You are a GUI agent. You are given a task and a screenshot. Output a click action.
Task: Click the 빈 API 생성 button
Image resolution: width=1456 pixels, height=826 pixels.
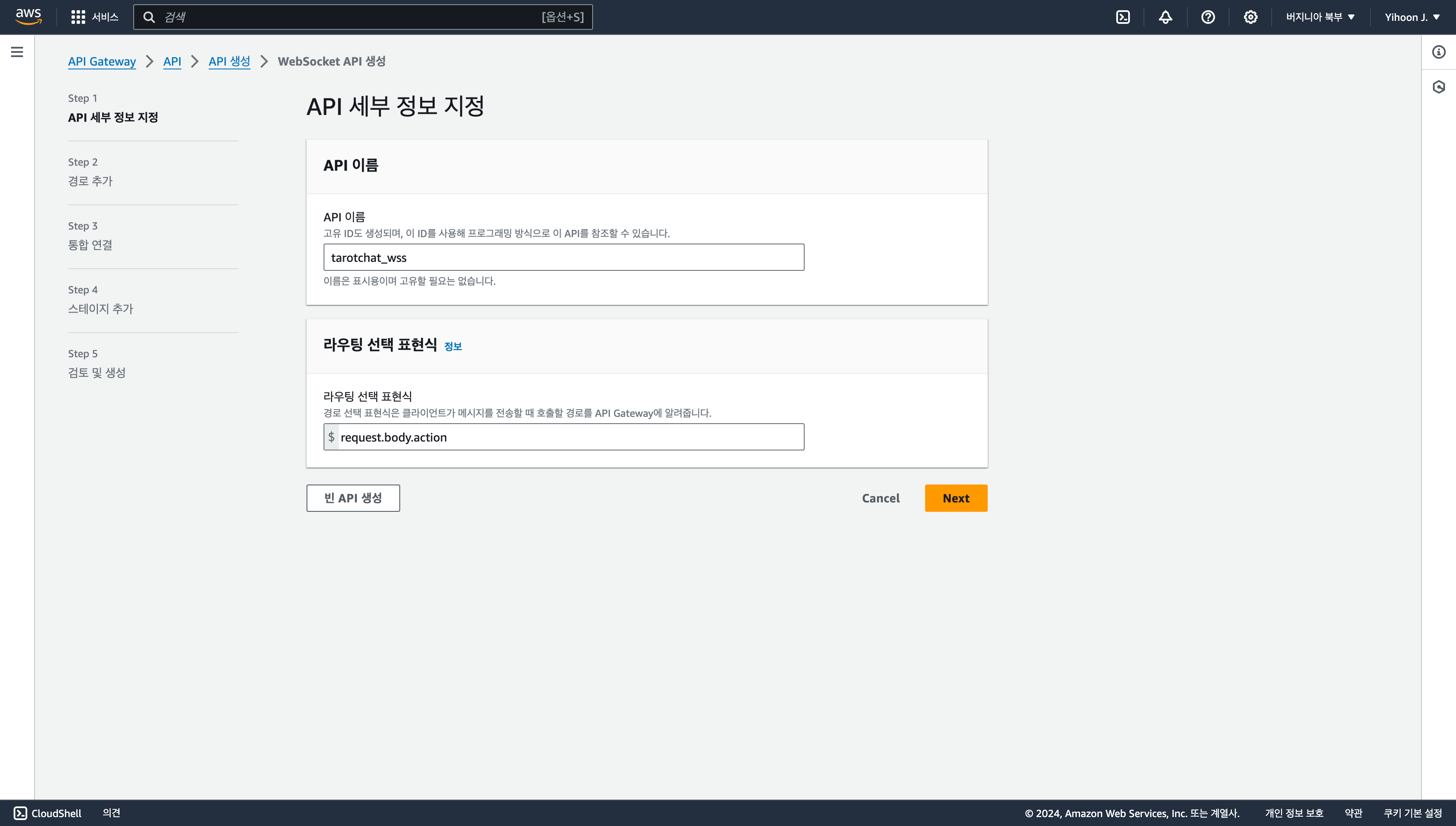(353, 498)
